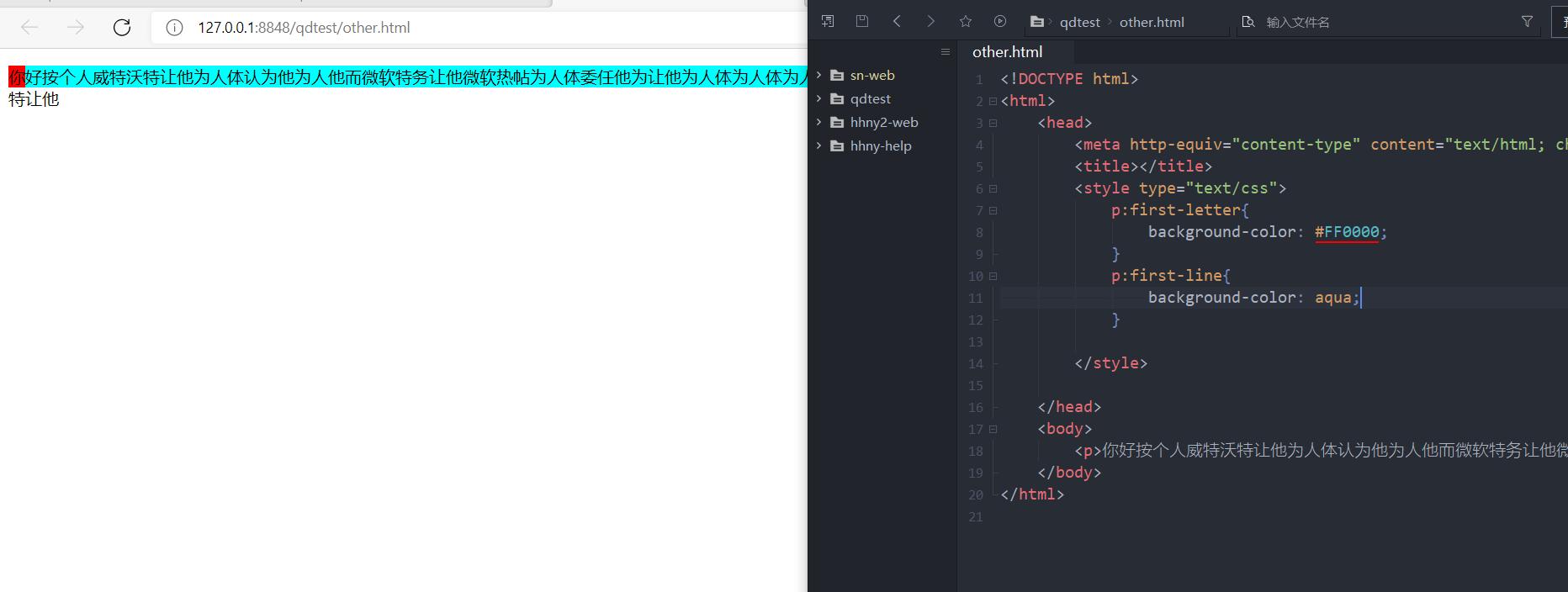Click the filter funnel icon

[x=1527, y=22]
